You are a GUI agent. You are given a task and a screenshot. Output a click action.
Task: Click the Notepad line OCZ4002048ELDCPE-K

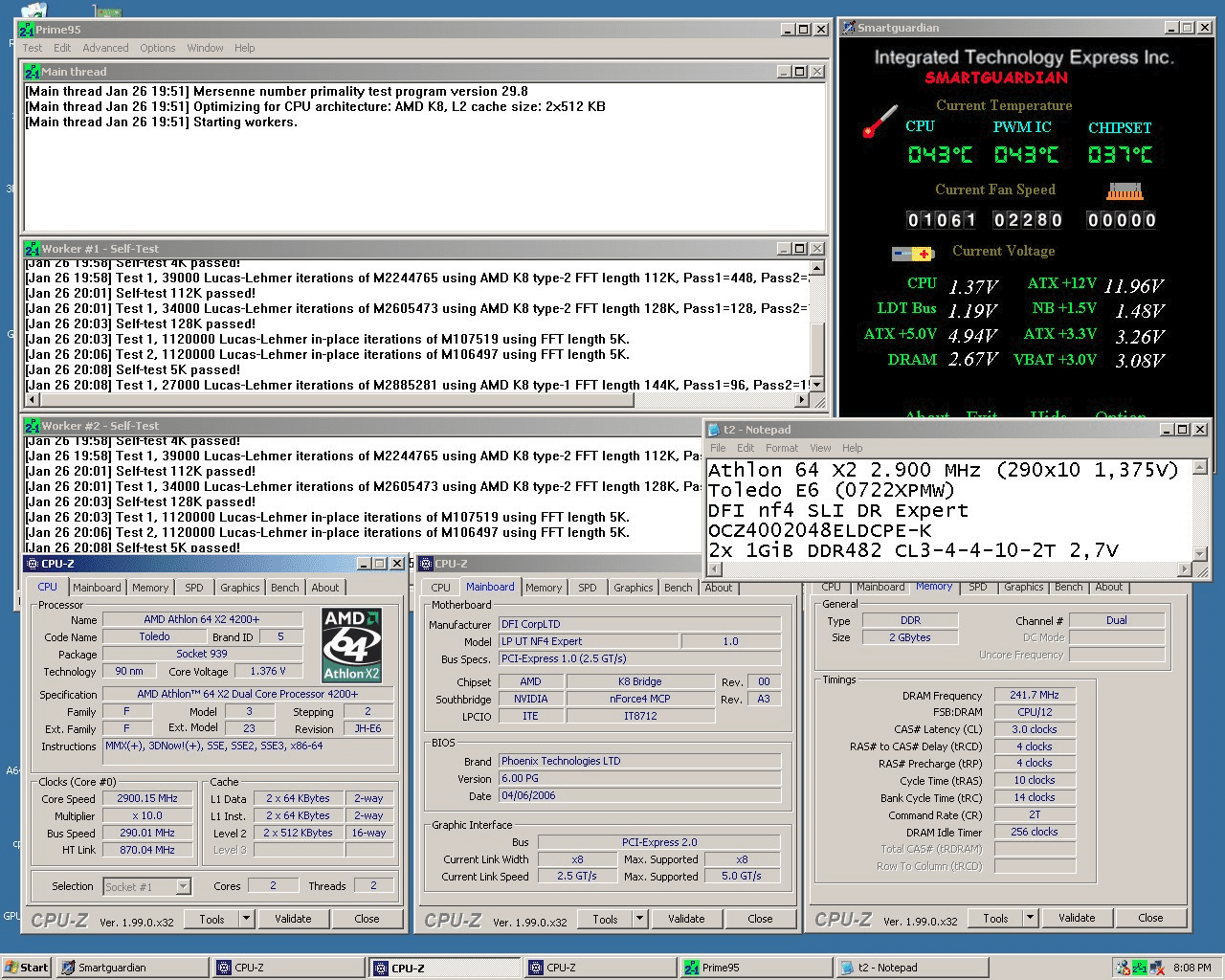(820, 530)
